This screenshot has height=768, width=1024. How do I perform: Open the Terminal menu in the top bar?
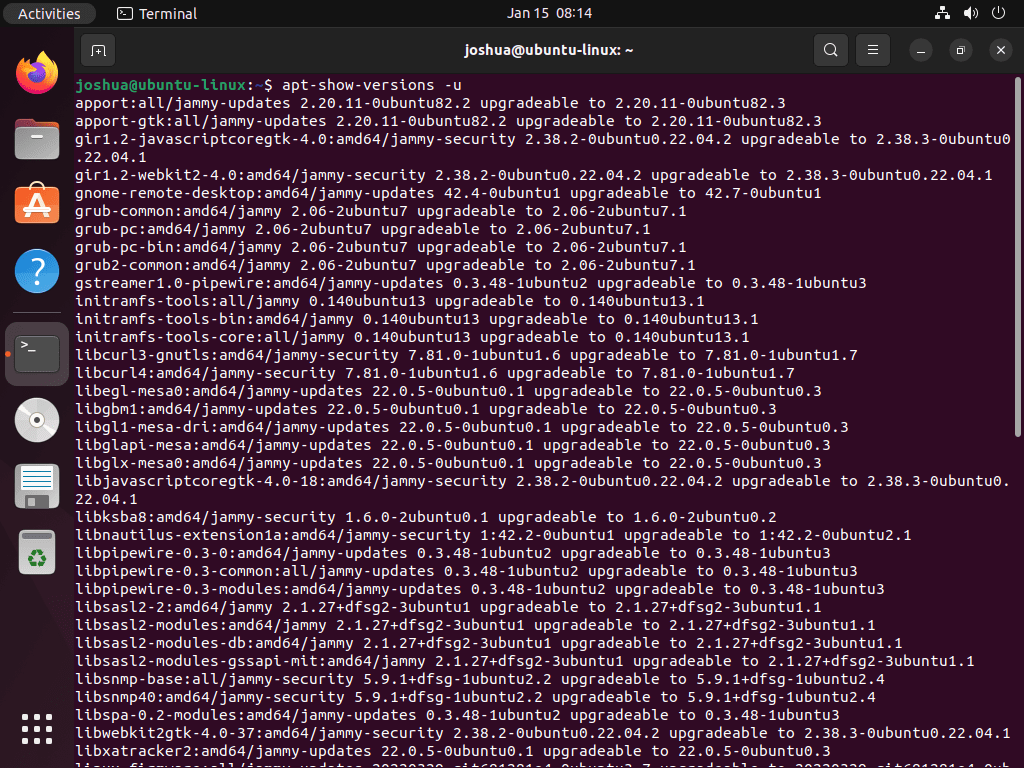[156, 13]
